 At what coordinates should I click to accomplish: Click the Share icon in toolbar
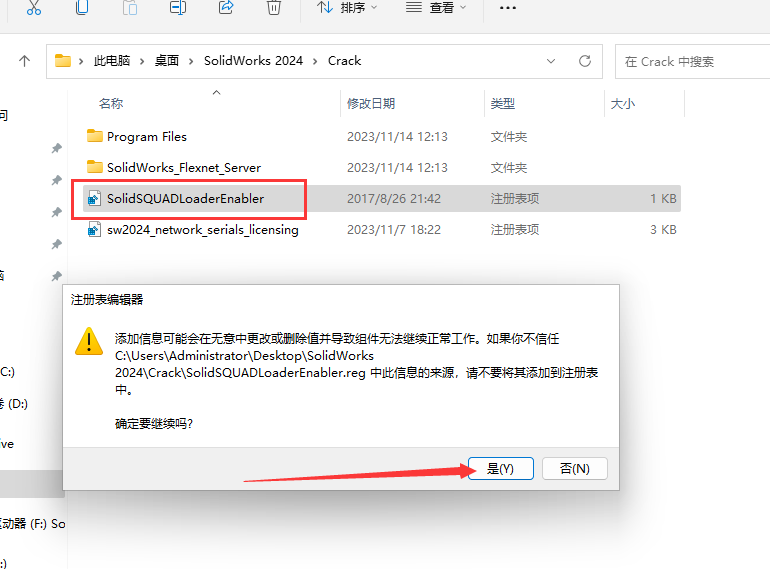click(x=226, y=8)
